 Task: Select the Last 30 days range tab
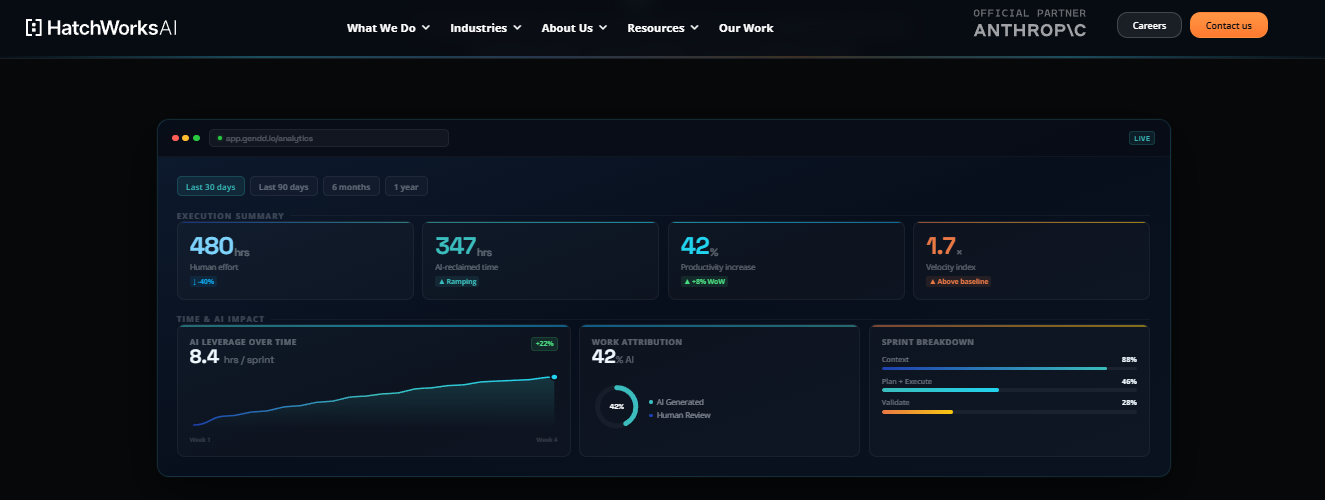[x=211, y=186]
